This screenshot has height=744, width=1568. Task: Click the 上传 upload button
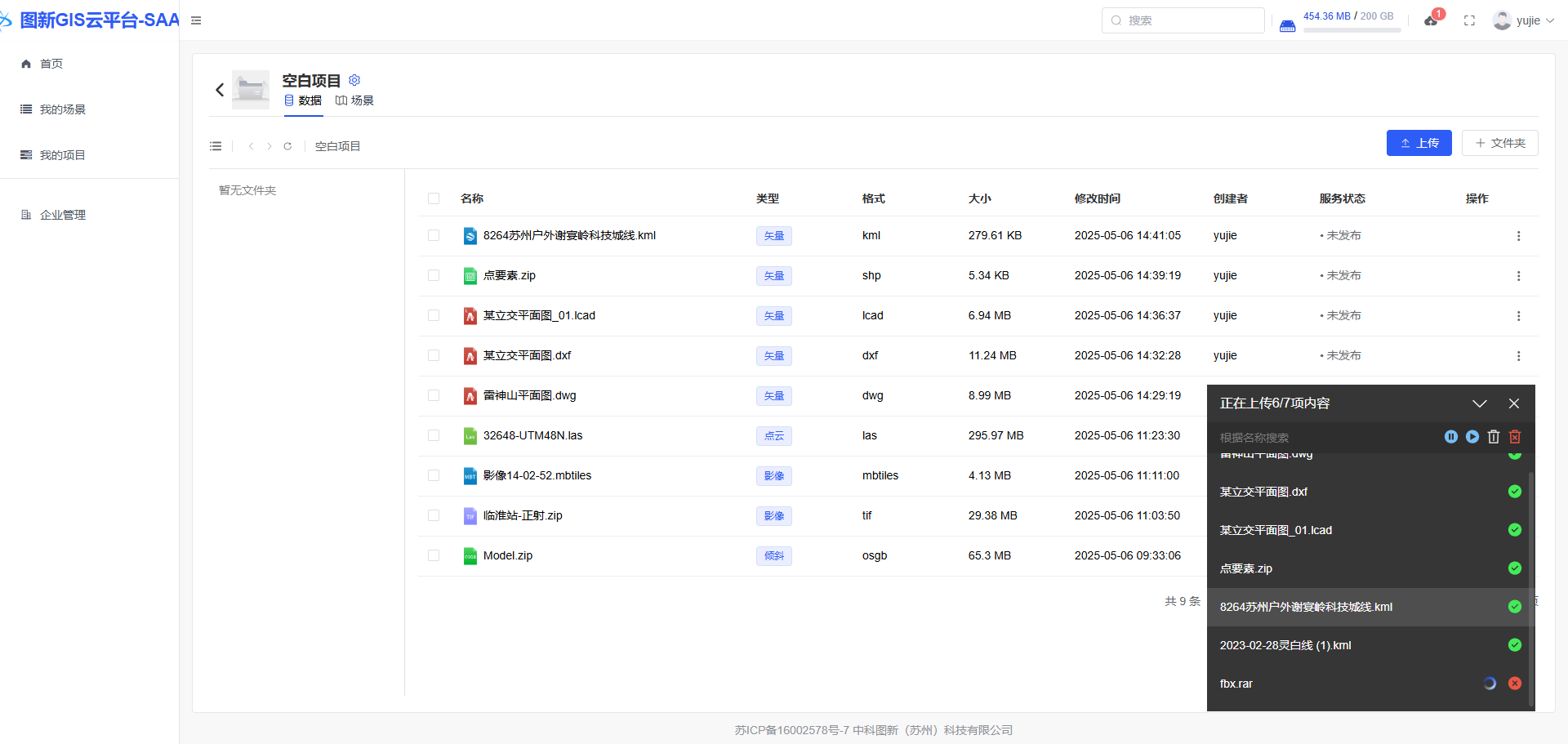pos(1419,143)
